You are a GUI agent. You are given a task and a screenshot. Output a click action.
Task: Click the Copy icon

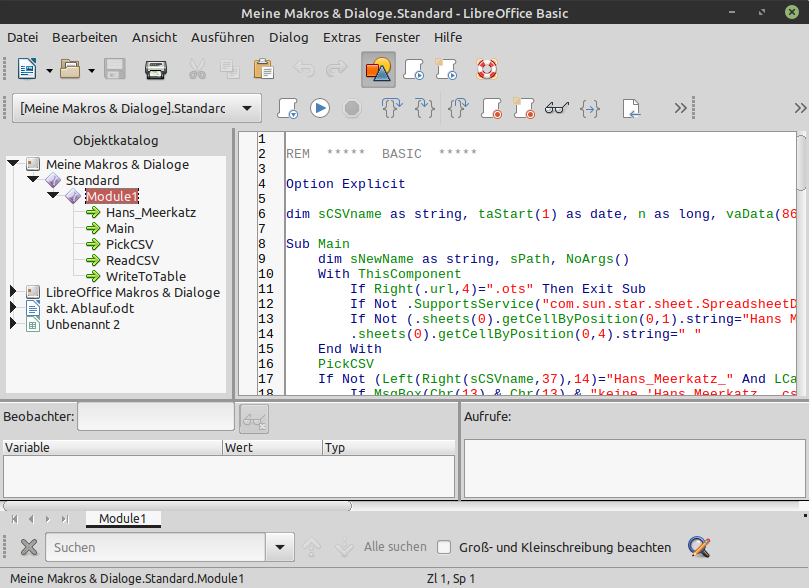click(x=230, y=69)
